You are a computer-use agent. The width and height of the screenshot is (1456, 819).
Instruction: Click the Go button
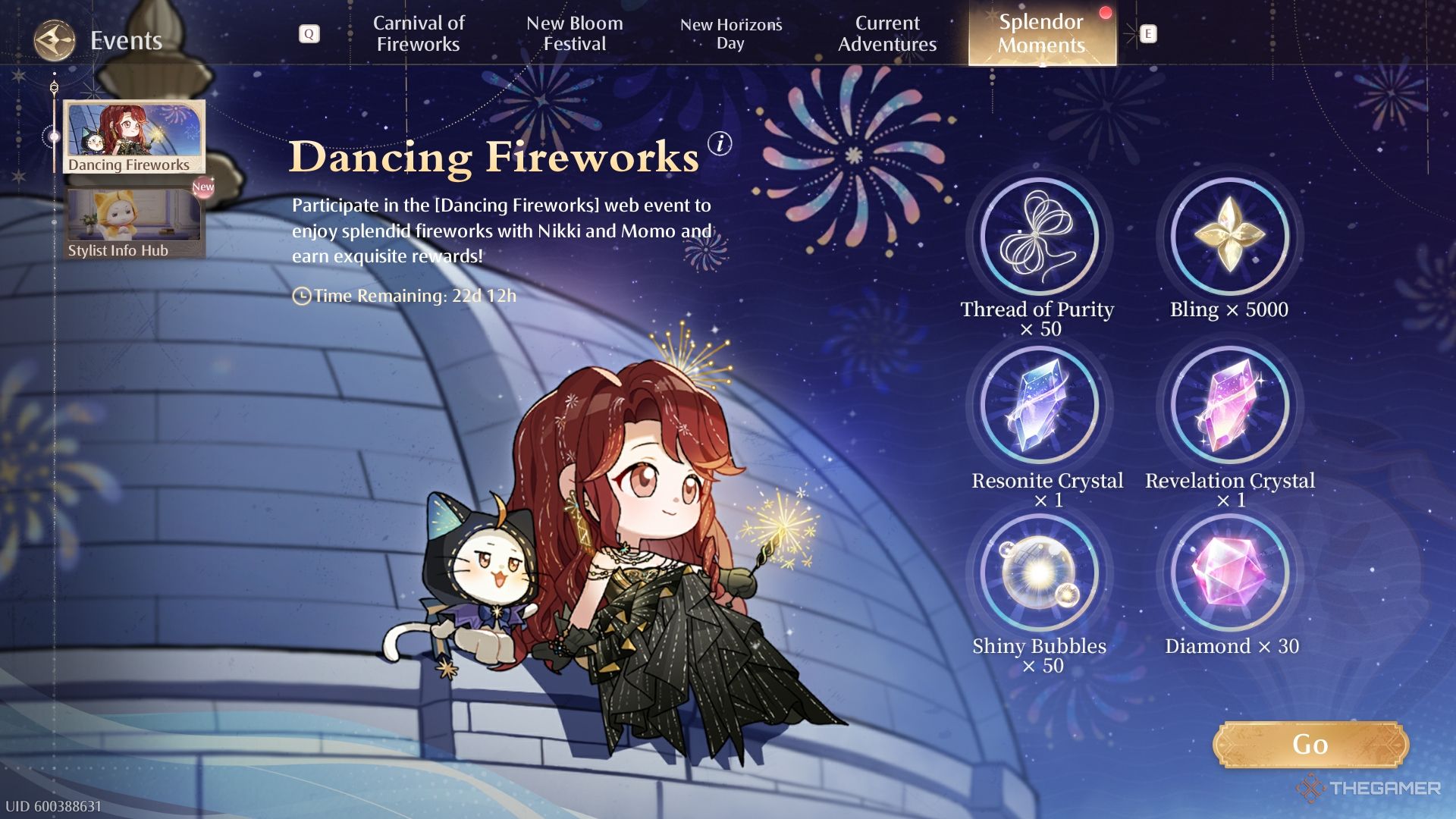click(1310, 745)
